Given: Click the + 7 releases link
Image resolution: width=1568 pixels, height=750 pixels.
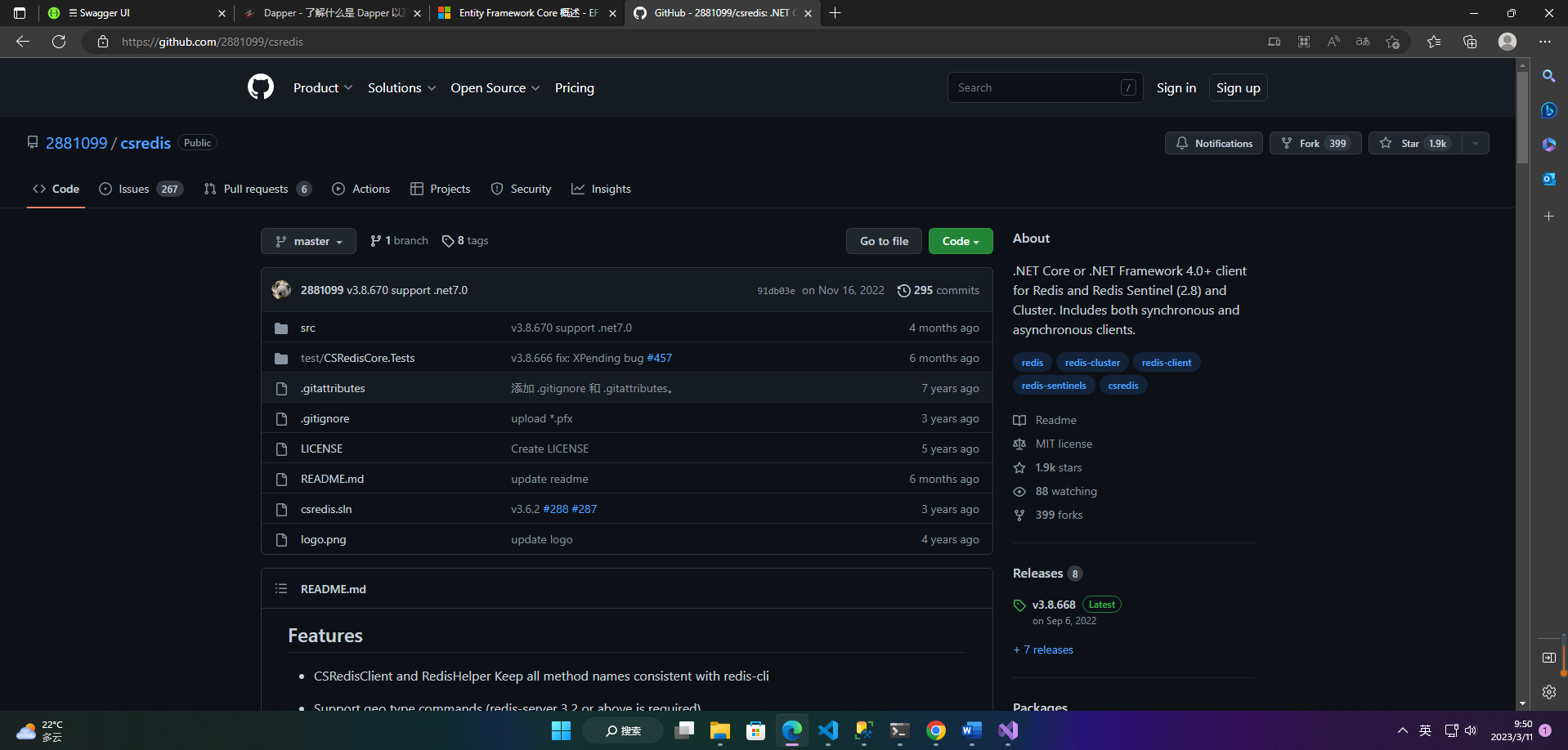Looking at the screenshot, I should tap(1043, 650).
